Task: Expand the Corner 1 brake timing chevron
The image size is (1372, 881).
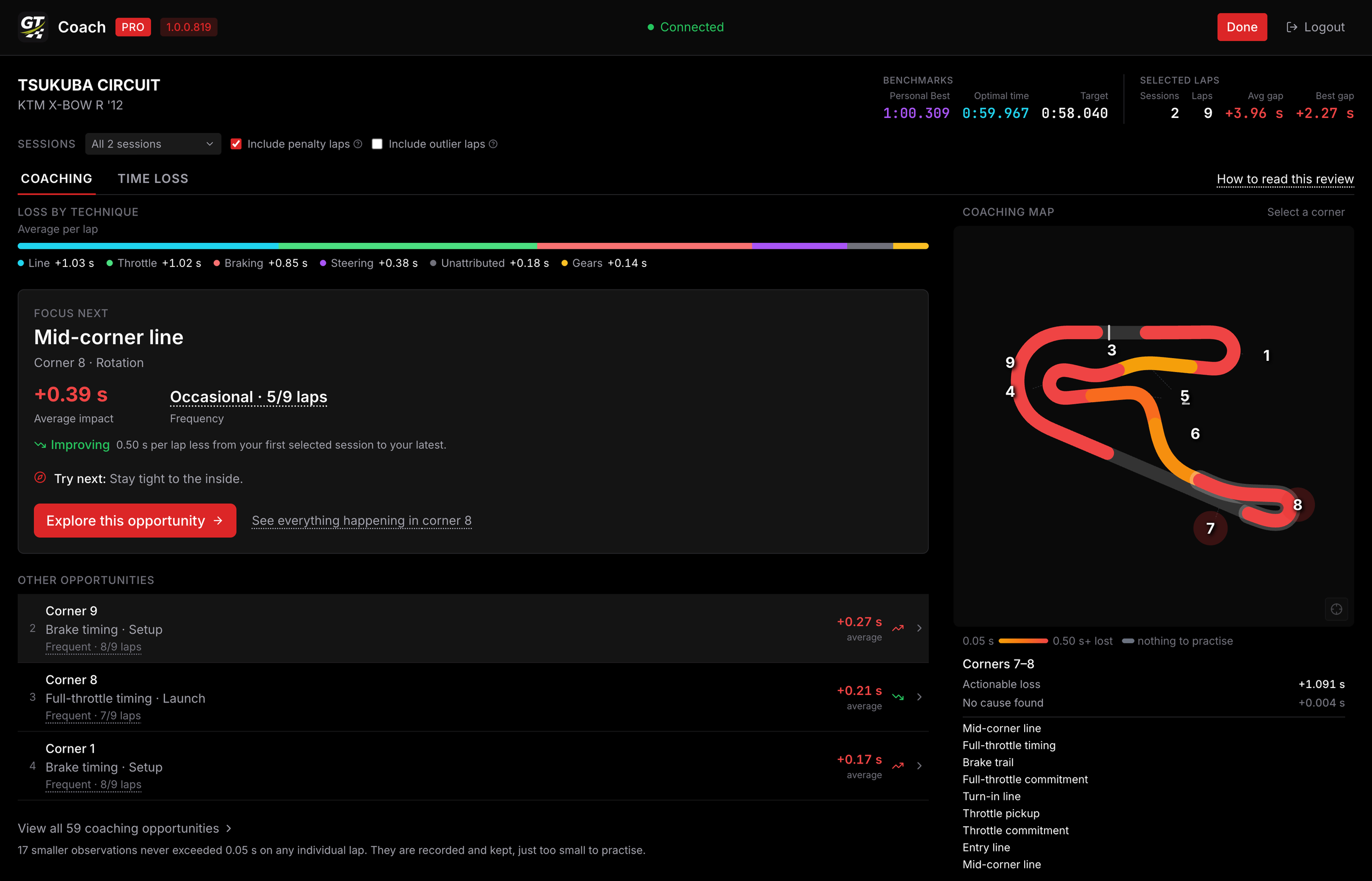Action: pyautogui.click(x=919, y=766)
